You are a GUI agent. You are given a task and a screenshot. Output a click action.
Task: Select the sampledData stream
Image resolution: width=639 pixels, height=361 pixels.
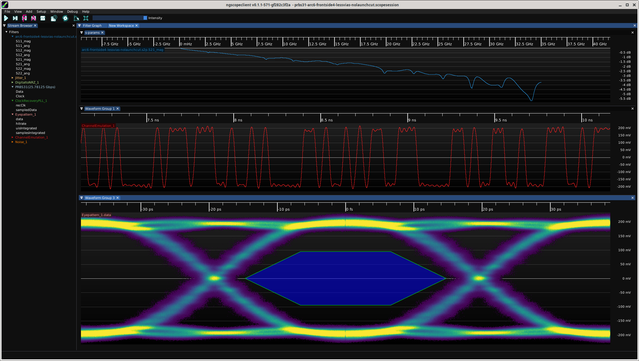[x=26, y=110]
